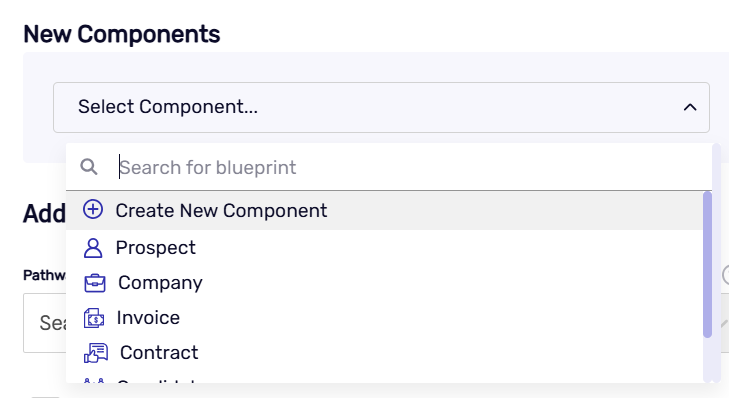
Task: Click the magnifying glass search icon
Action: [x=89, y=167]
